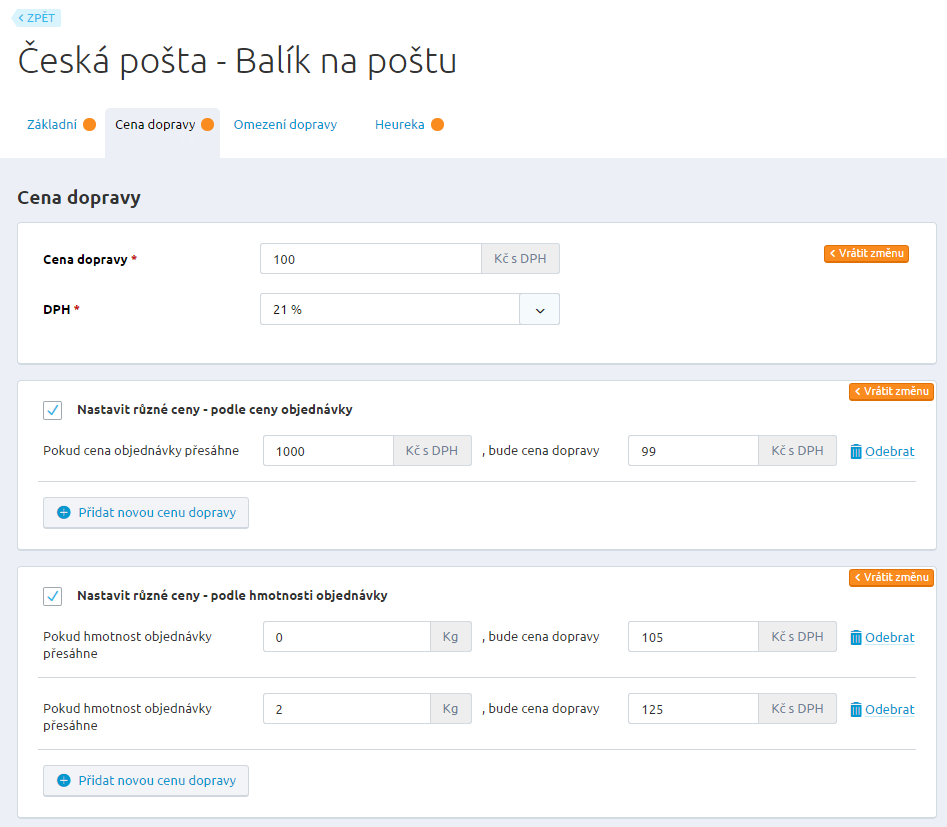Click Odebrat link in the 125 price row
Screen dimensions: 947x827
pyautogui.click(x=890, y=709)
